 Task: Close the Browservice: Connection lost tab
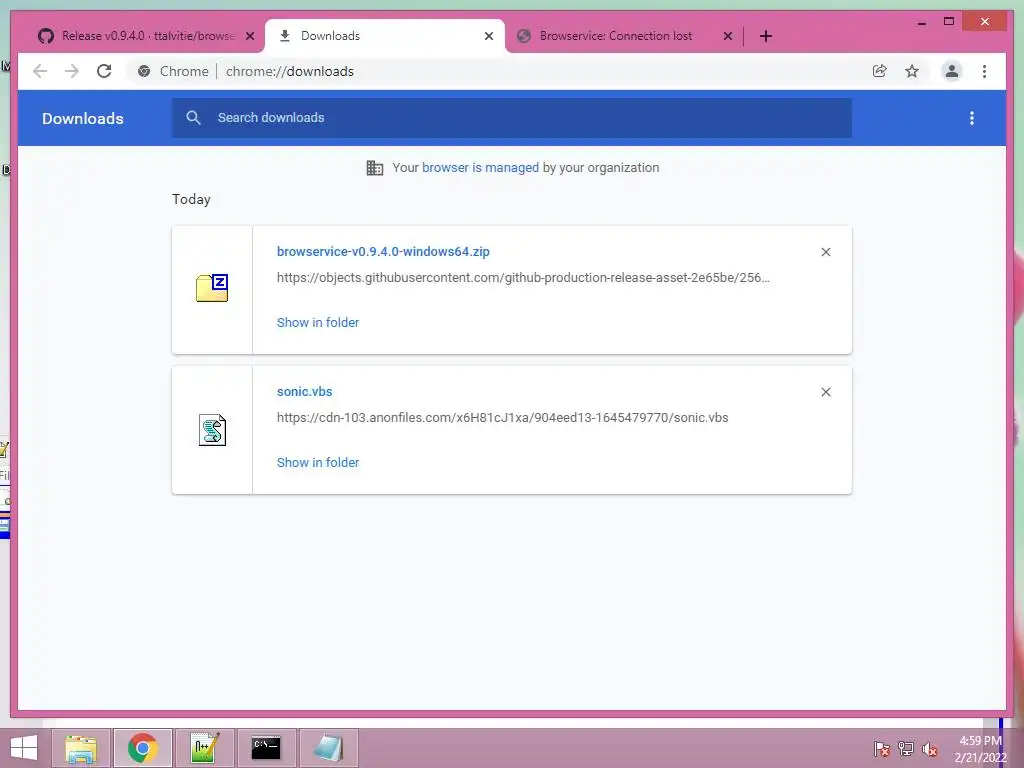(x=728, y=36)
